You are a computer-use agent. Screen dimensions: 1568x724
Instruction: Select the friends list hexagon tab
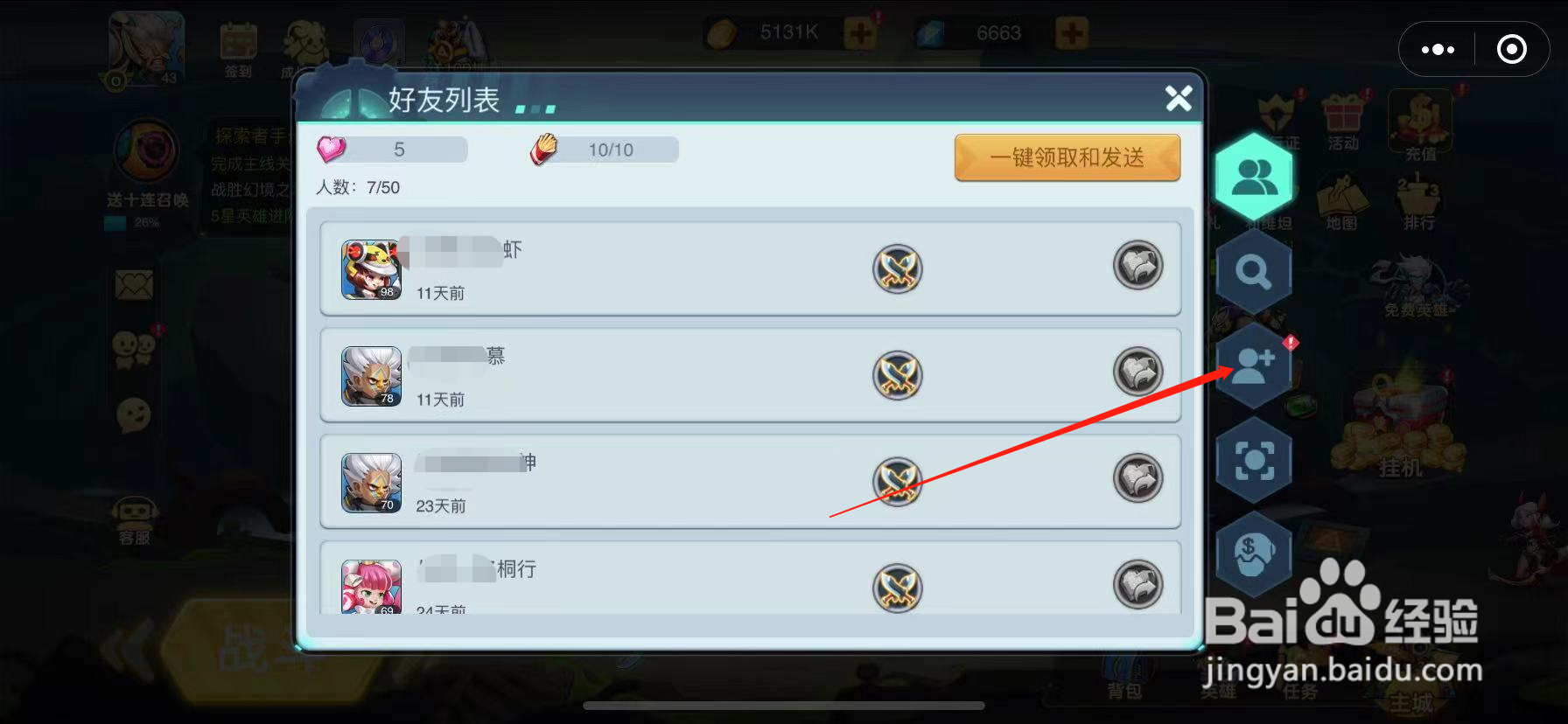pos(1253,178)
